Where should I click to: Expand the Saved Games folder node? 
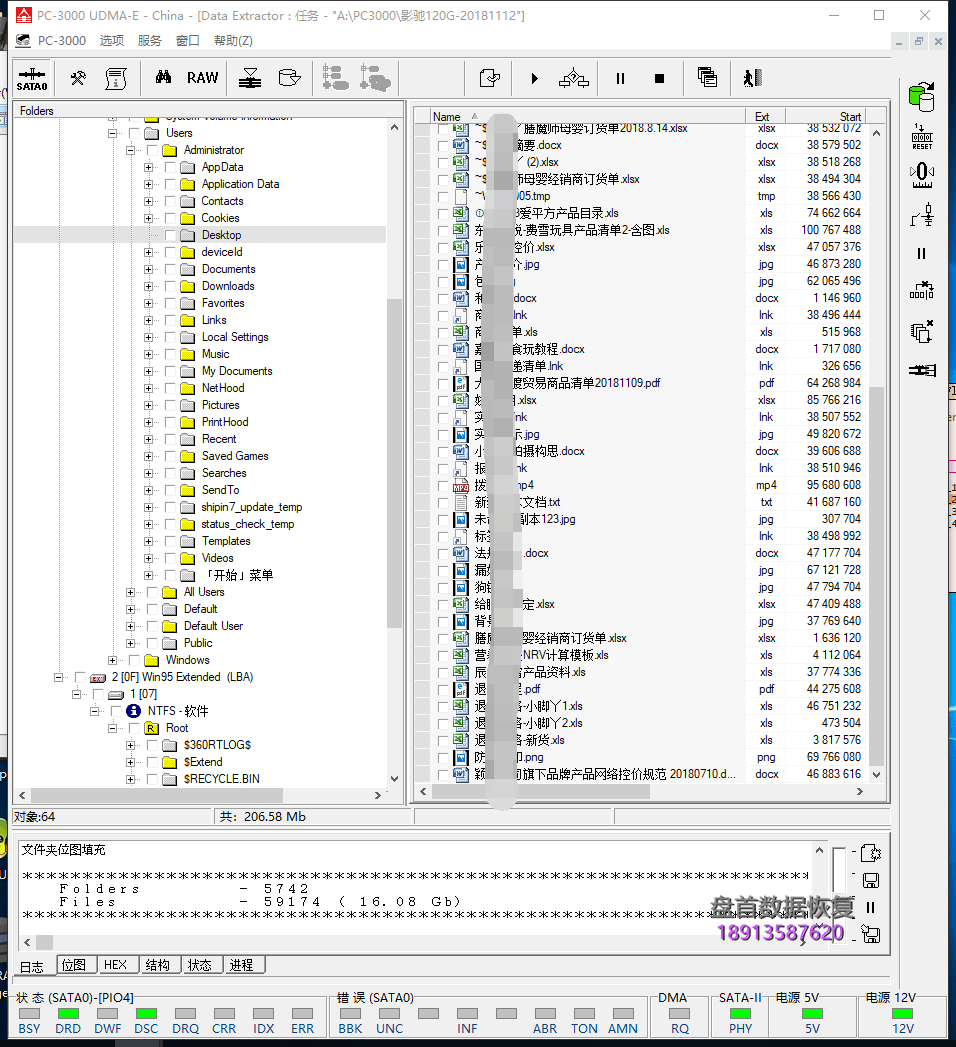148,456
